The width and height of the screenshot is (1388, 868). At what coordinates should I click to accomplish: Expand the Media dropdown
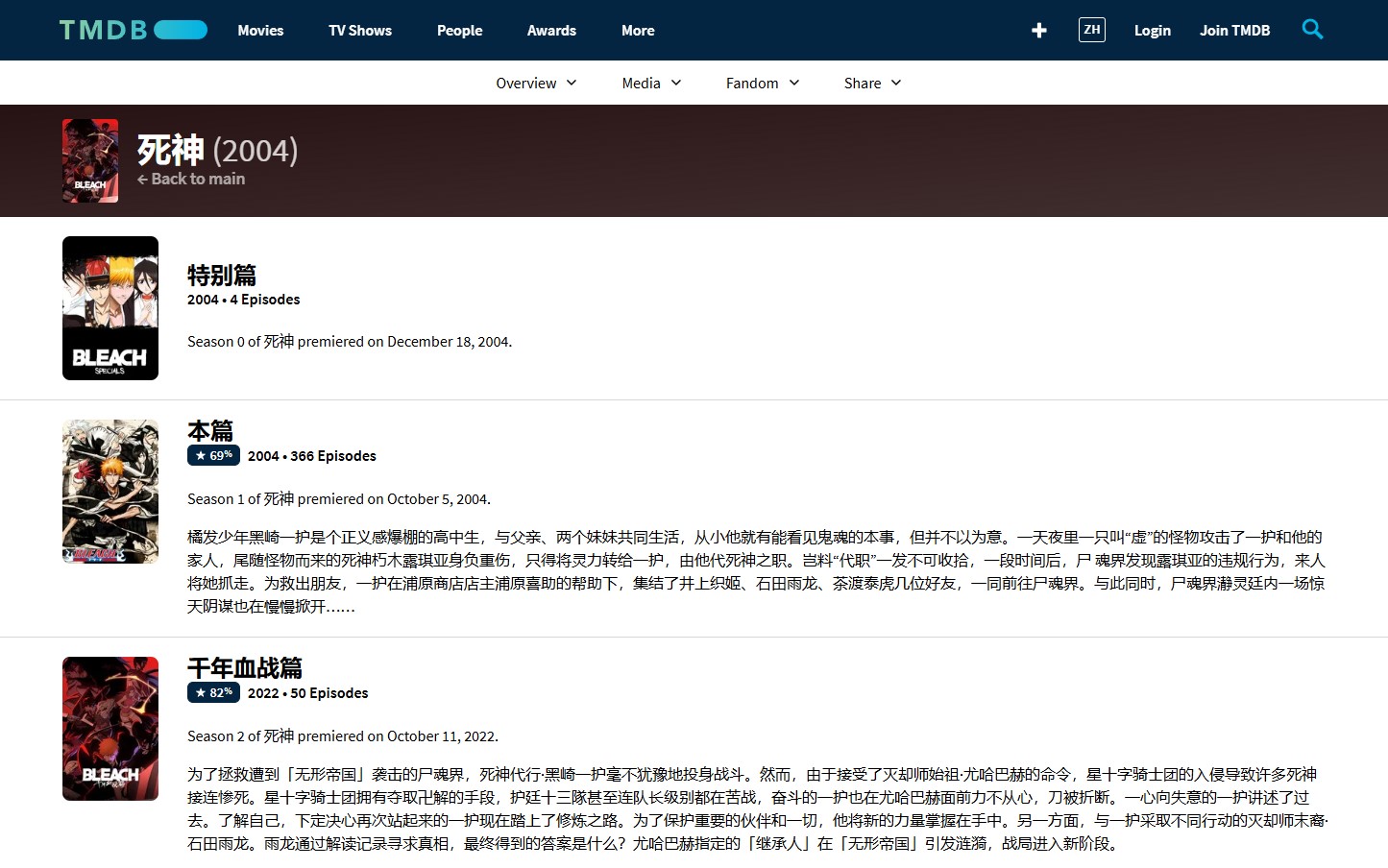point(651,84)
